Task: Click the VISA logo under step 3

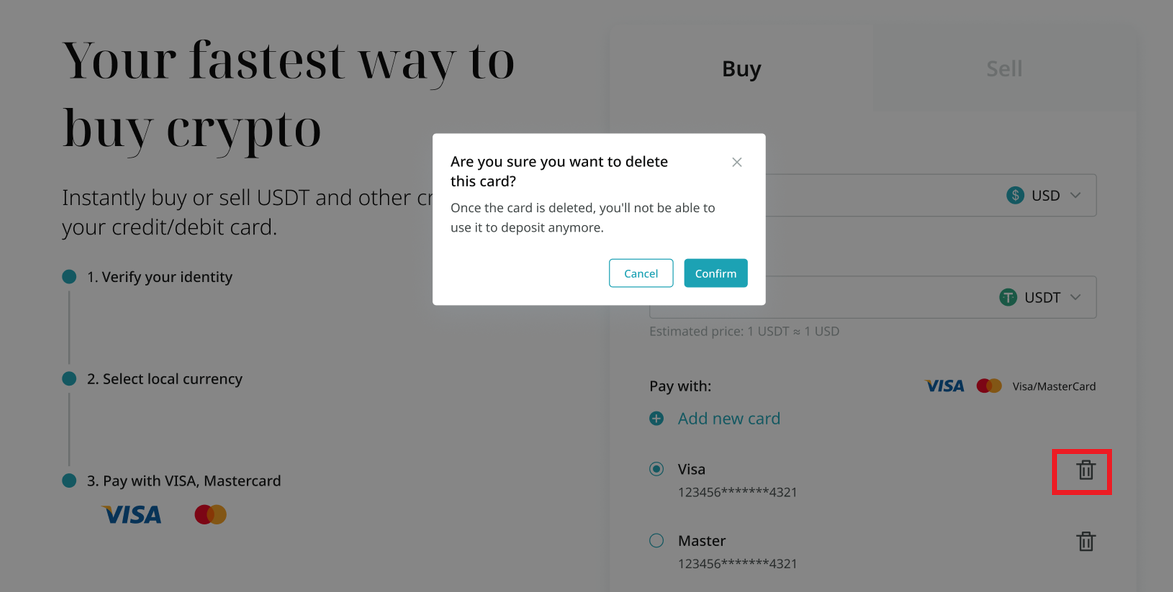Action: tap(132, 514)
